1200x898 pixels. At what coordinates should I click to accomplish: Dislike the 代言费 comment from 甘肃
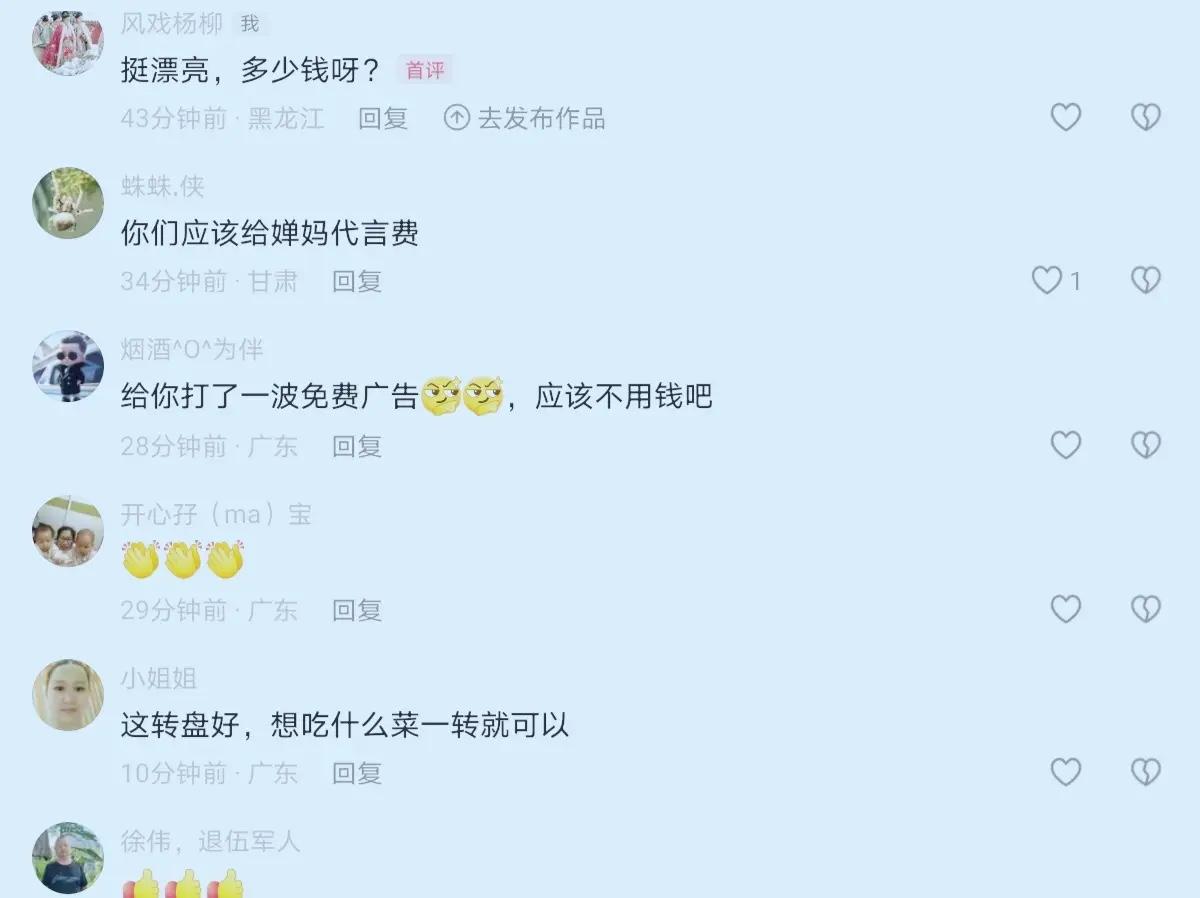pyautogui.click(x=1145, y=281)
